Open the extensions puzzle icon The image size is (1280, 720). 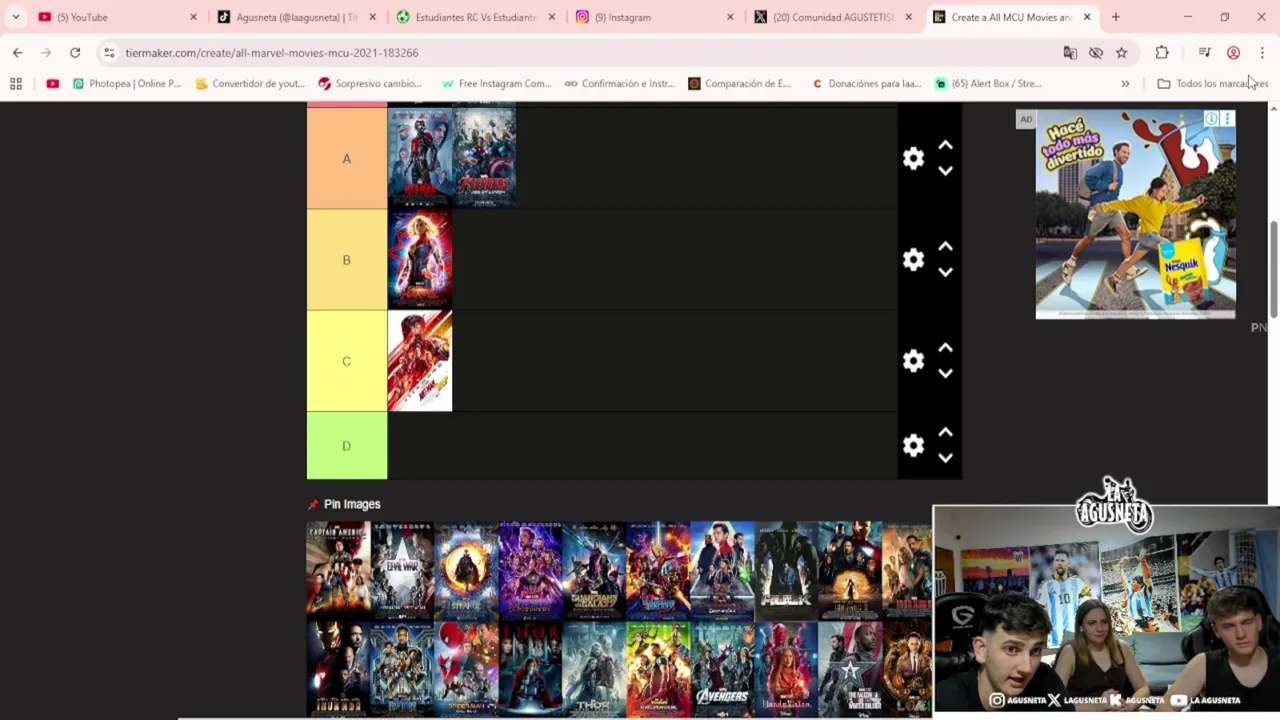[1162, 53]
